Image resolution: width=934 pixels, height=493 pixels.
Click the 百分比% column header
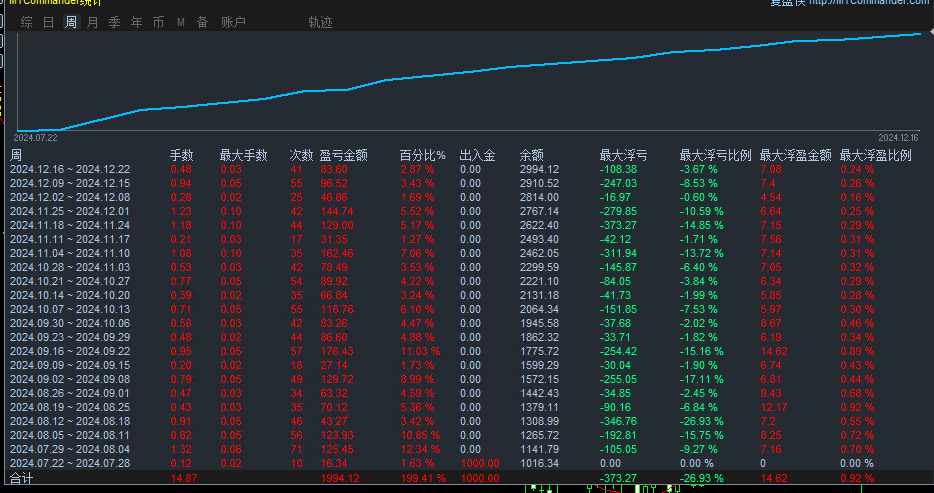tap(422, 155)
